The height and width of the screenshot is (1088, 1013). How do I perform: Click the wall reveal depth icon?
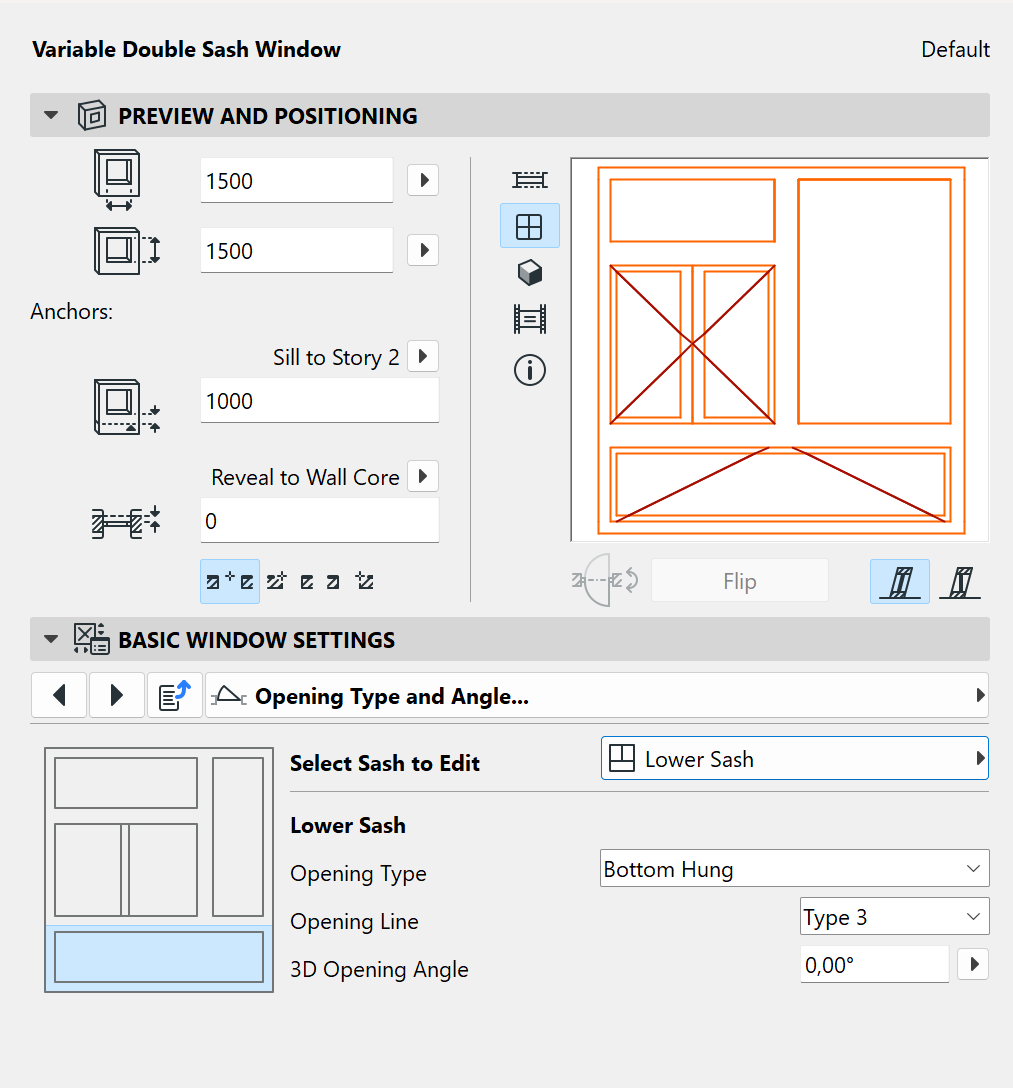(126, 521)
